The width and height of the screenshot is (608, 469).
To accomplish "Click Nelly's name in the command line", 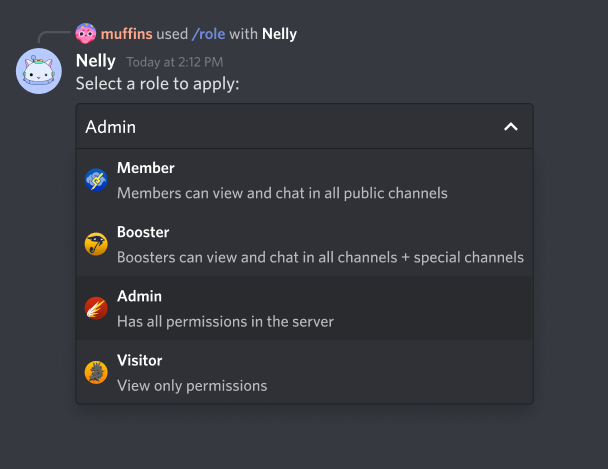I will [279, 34].
